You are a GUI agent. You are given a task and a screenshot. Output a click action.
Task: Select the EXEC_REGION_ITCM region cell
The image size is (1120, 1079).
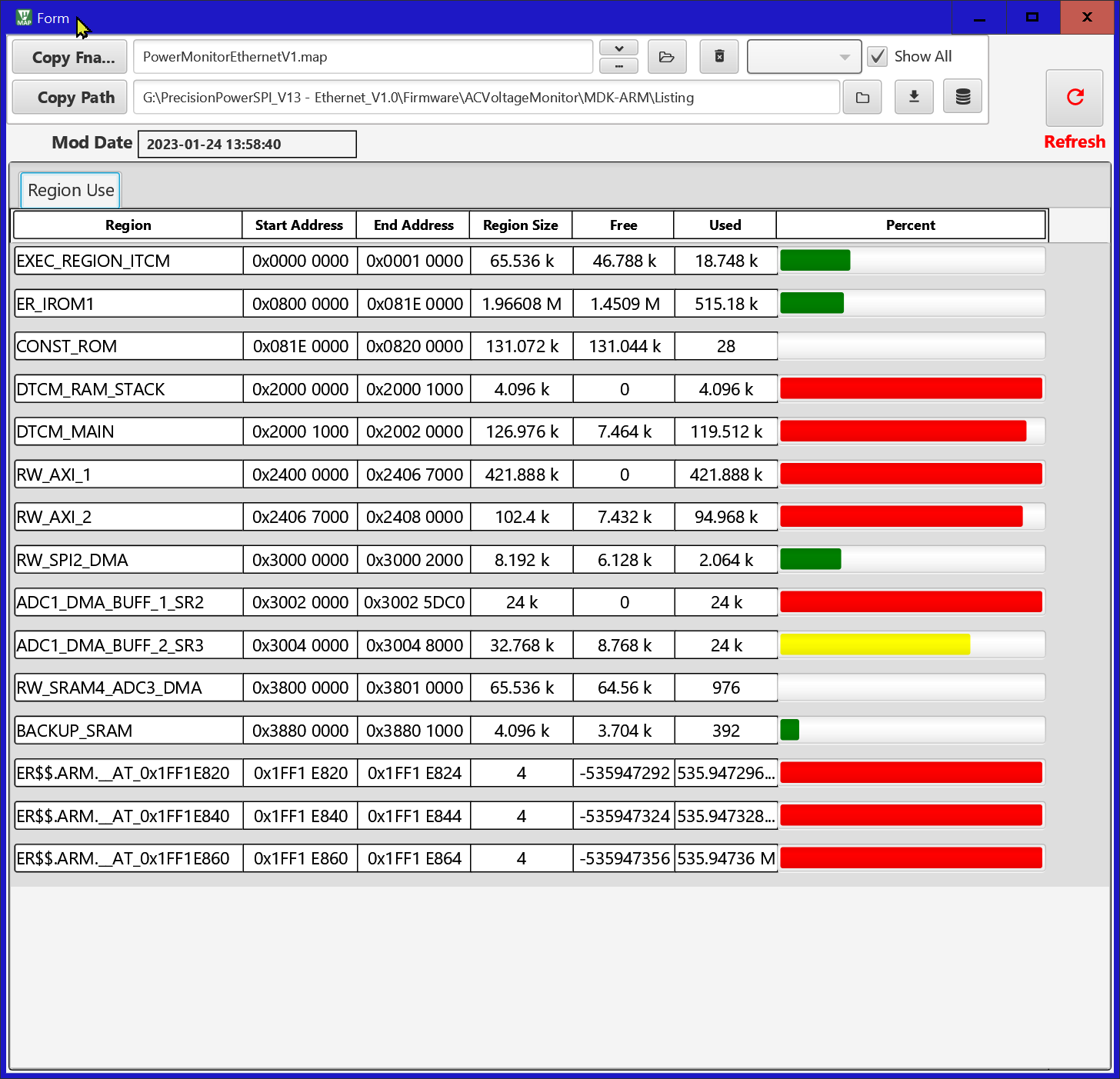(128, 261)
